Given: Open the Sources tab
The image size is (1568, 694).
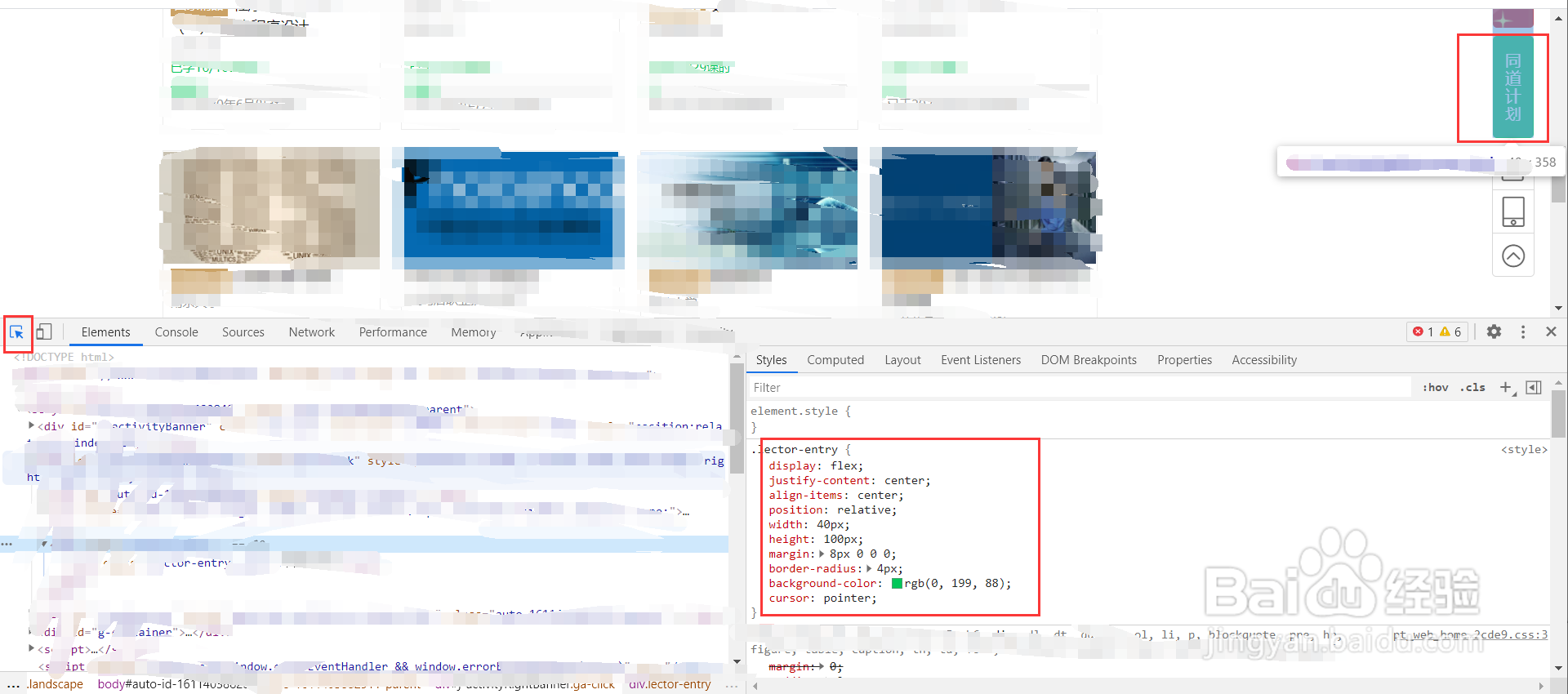Looking at the screenshot, I should (x=243, y=332).
